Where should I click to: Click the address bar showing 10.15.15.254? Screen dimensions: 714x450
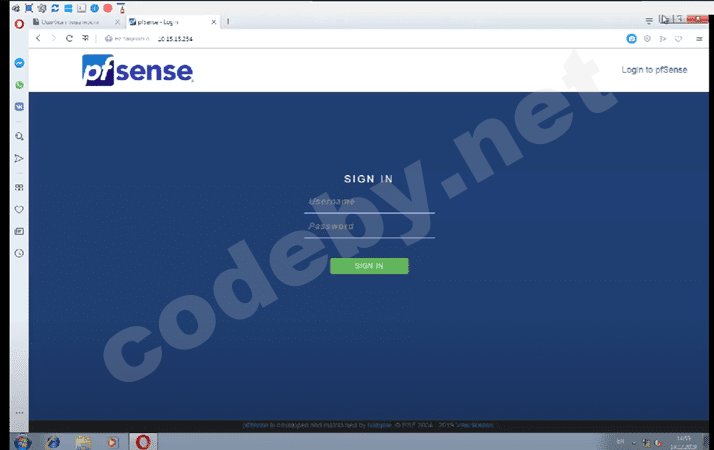tap(175, 39)
